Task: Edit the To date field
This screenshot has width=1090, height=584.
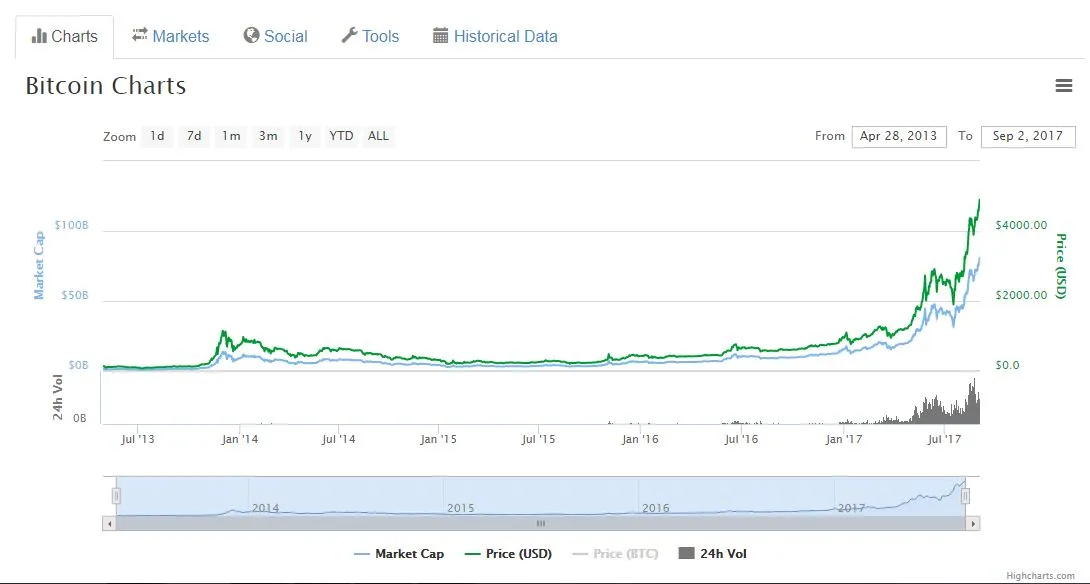Action: [1028, 136]
